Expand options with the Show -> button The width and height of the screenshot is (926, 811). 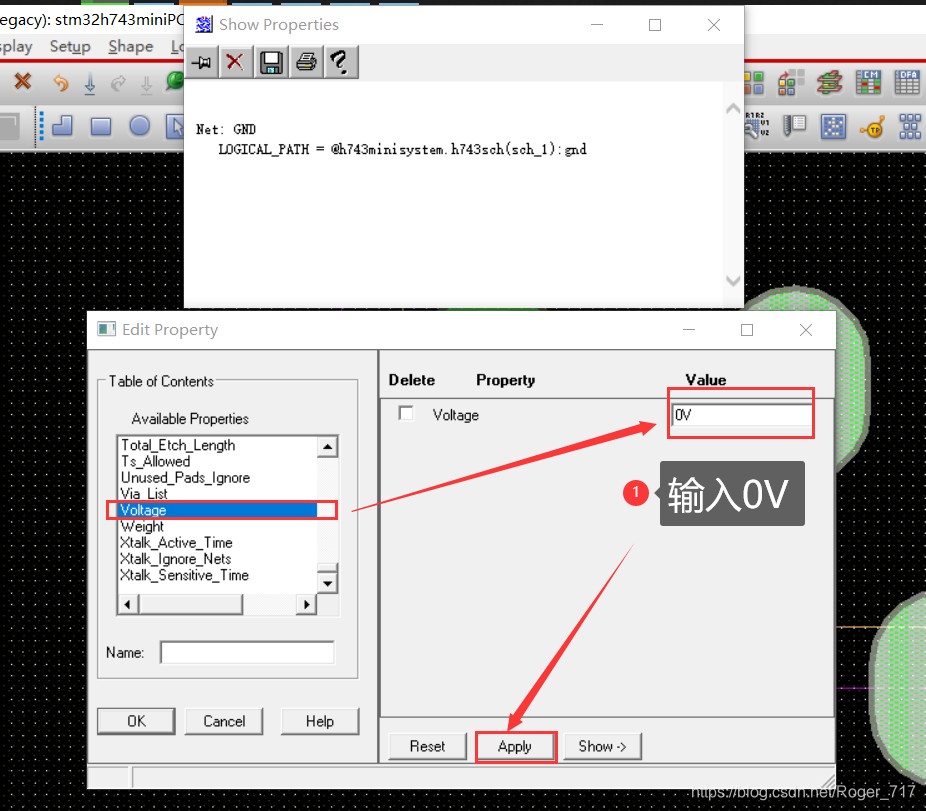tap(602, 746)
